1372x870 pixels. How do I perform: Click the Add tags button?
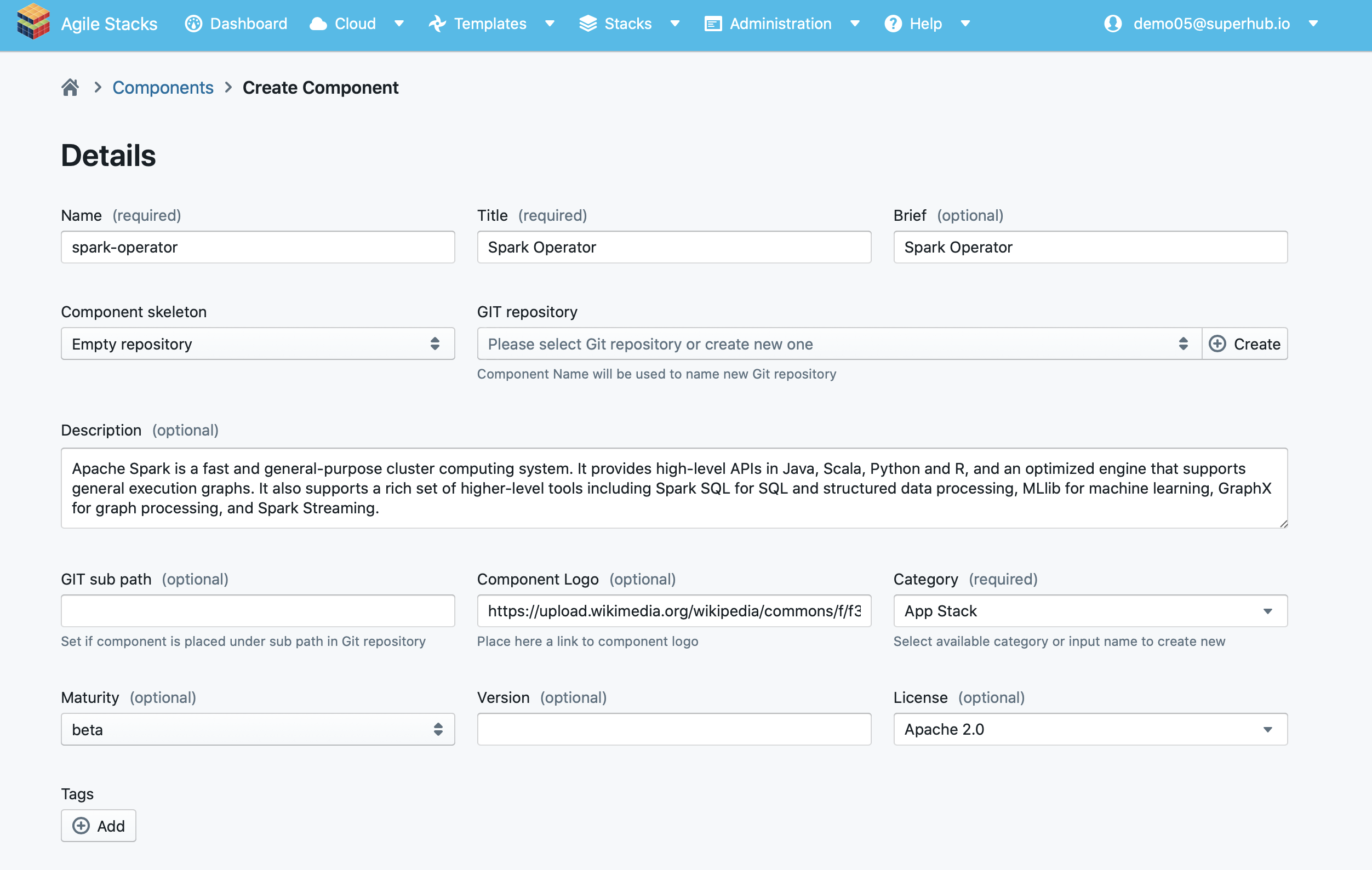99,826
